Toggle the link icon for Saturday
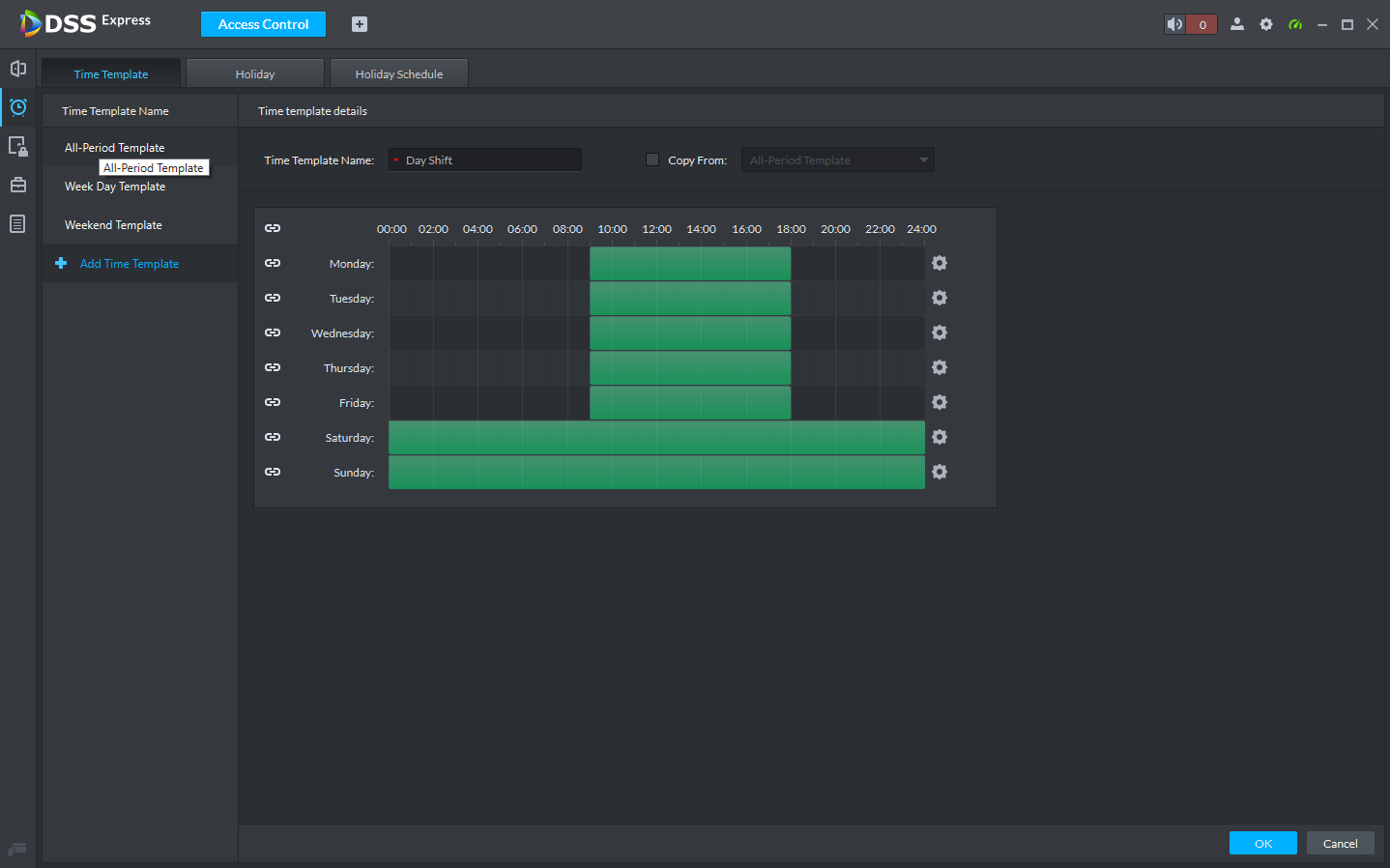This screenshot has width=1390, height=868. coord(273,437)
